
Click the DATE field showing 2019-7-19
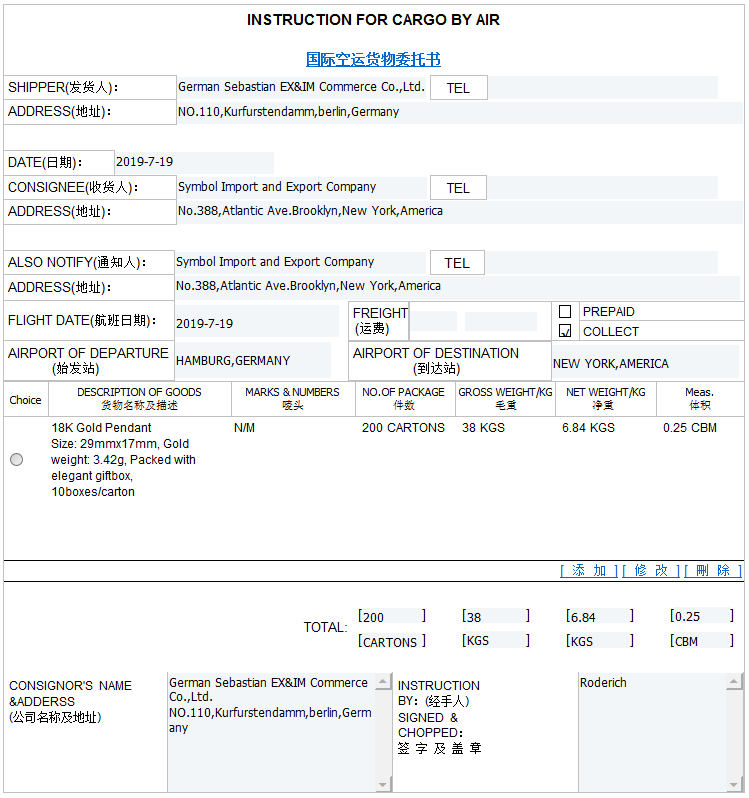tap(194, 162)
